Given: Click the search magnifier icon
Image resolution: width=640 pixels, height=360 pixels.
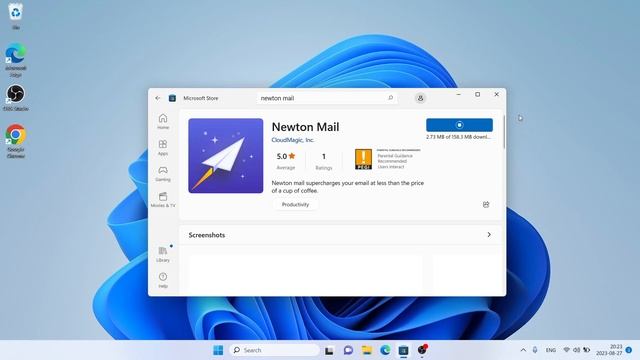Looking at the screenshot, I should tap(391, 98).
